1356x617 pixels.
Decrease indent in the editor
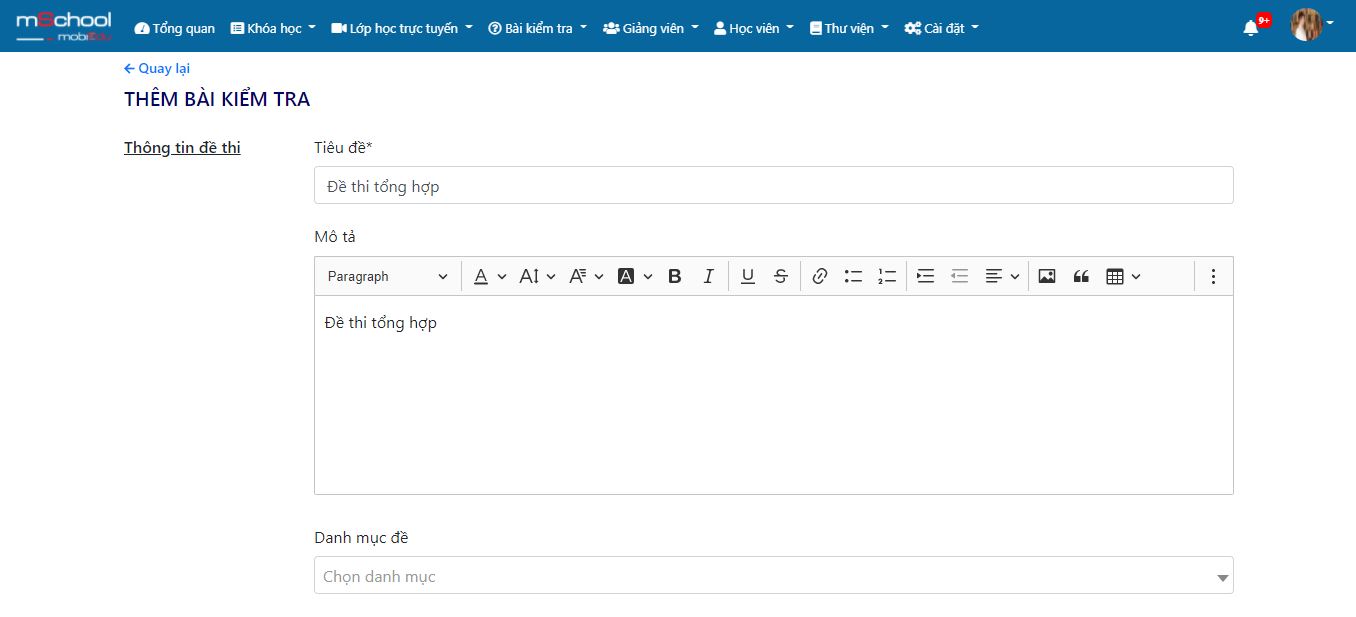tap(960, 276)
